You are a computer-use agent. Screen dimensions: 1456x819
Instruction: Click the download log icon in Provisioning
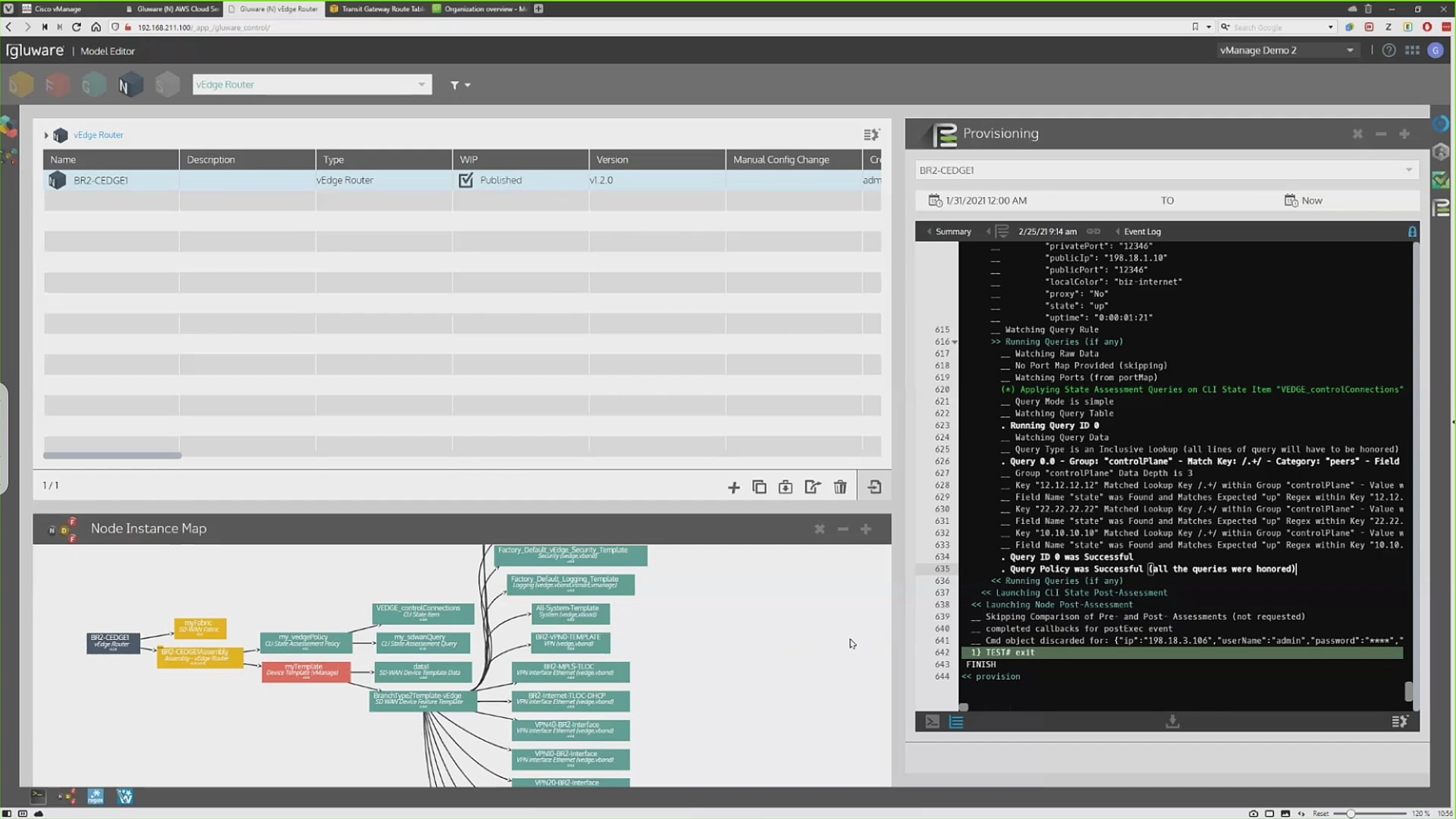coord(1172,721)
